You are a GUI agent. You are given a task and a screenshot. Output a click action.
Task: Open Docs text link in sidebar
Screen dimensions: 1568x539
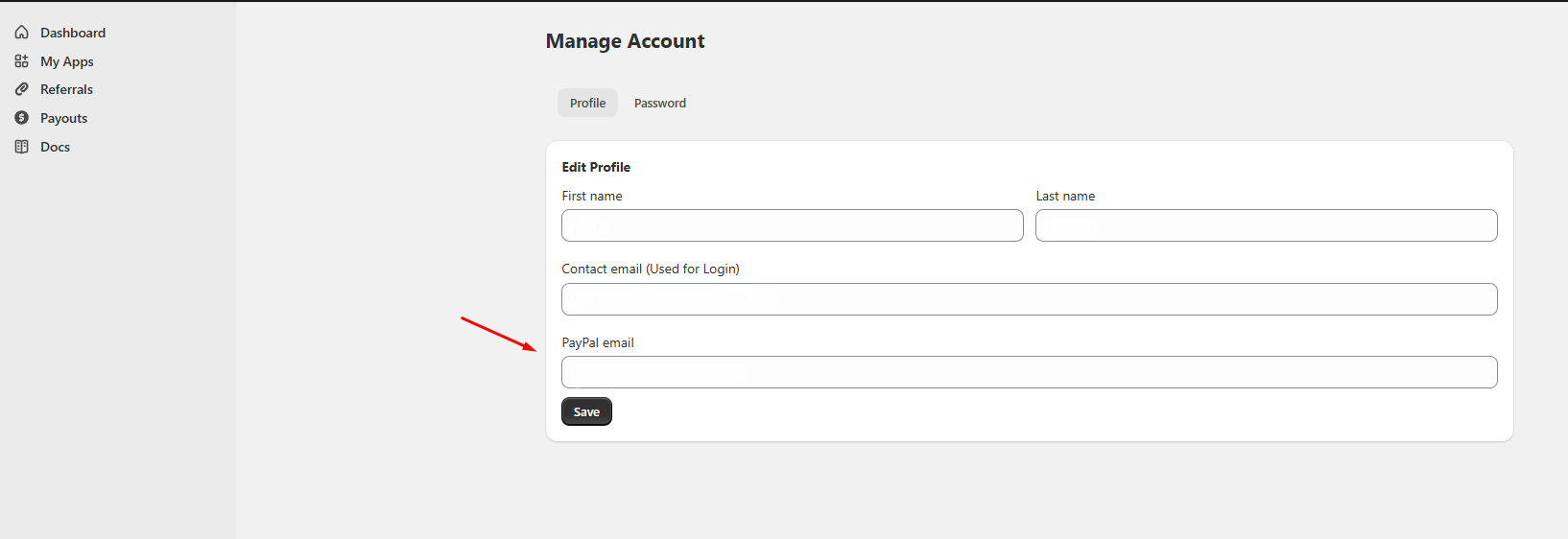pyautogui.click(x=55, y=147)
